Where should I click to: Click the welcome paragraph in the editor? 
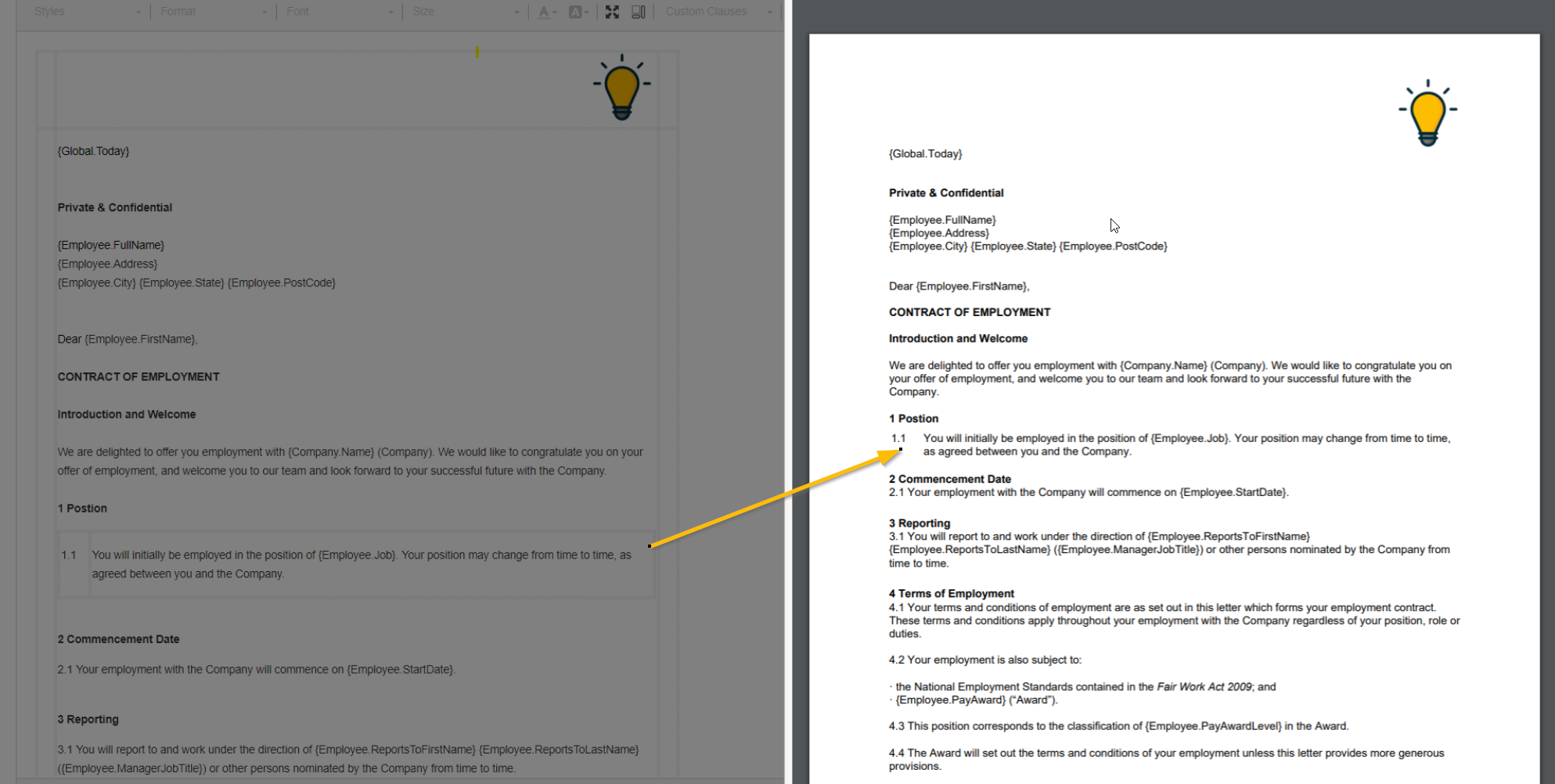click(x=350, y=462)
